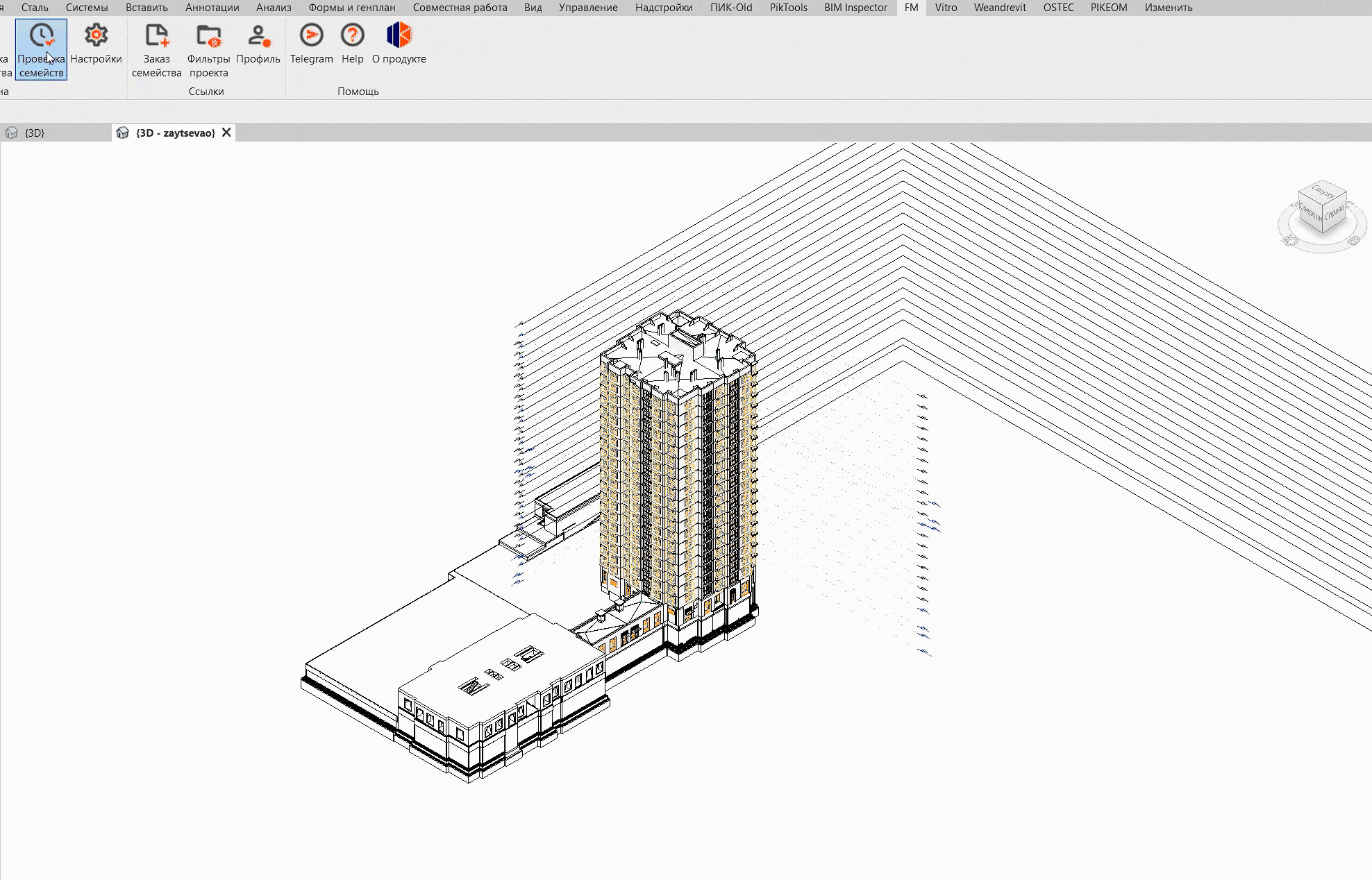The height and width of the screenshot is (880, 1372).
Task: Open the Вид ribbon tab
Action: pos(533,8)
